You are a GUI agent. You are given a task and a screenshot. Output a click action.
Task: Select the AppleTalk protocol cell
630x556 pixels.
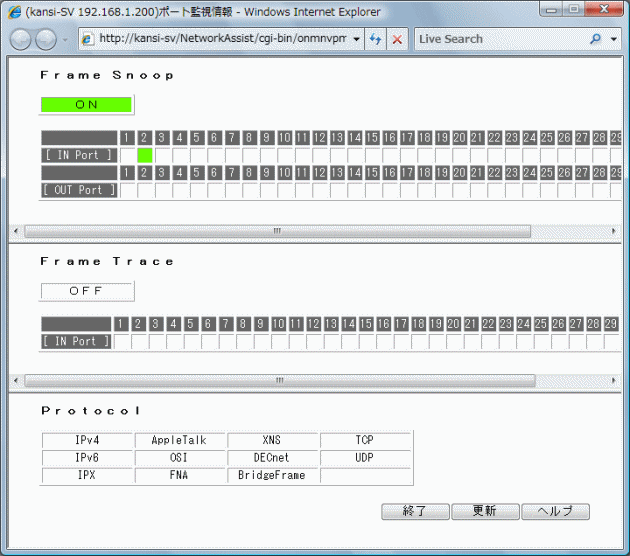pos(180,440)
